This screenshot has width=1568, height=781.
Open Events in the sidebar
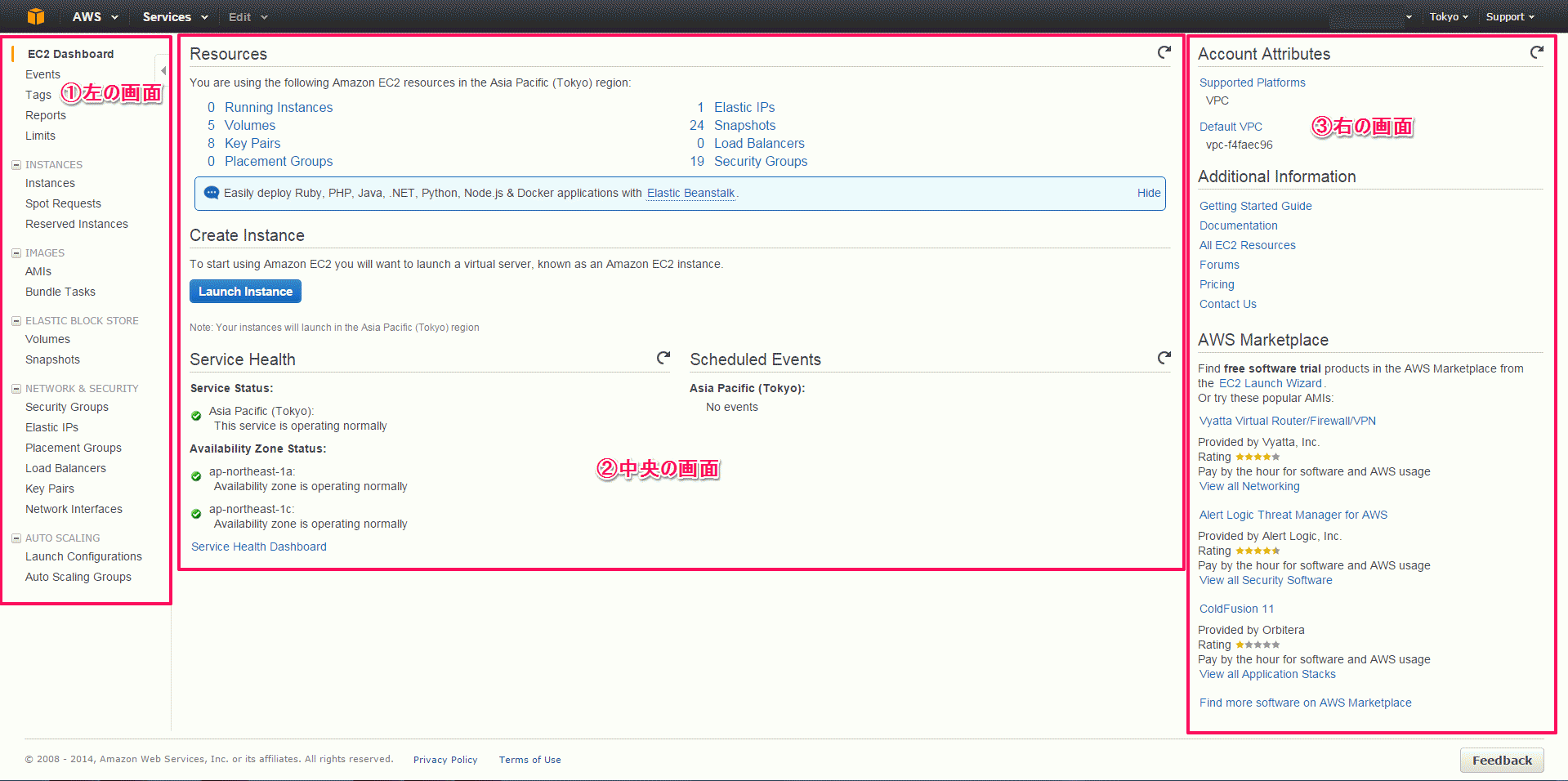[42, 74]
